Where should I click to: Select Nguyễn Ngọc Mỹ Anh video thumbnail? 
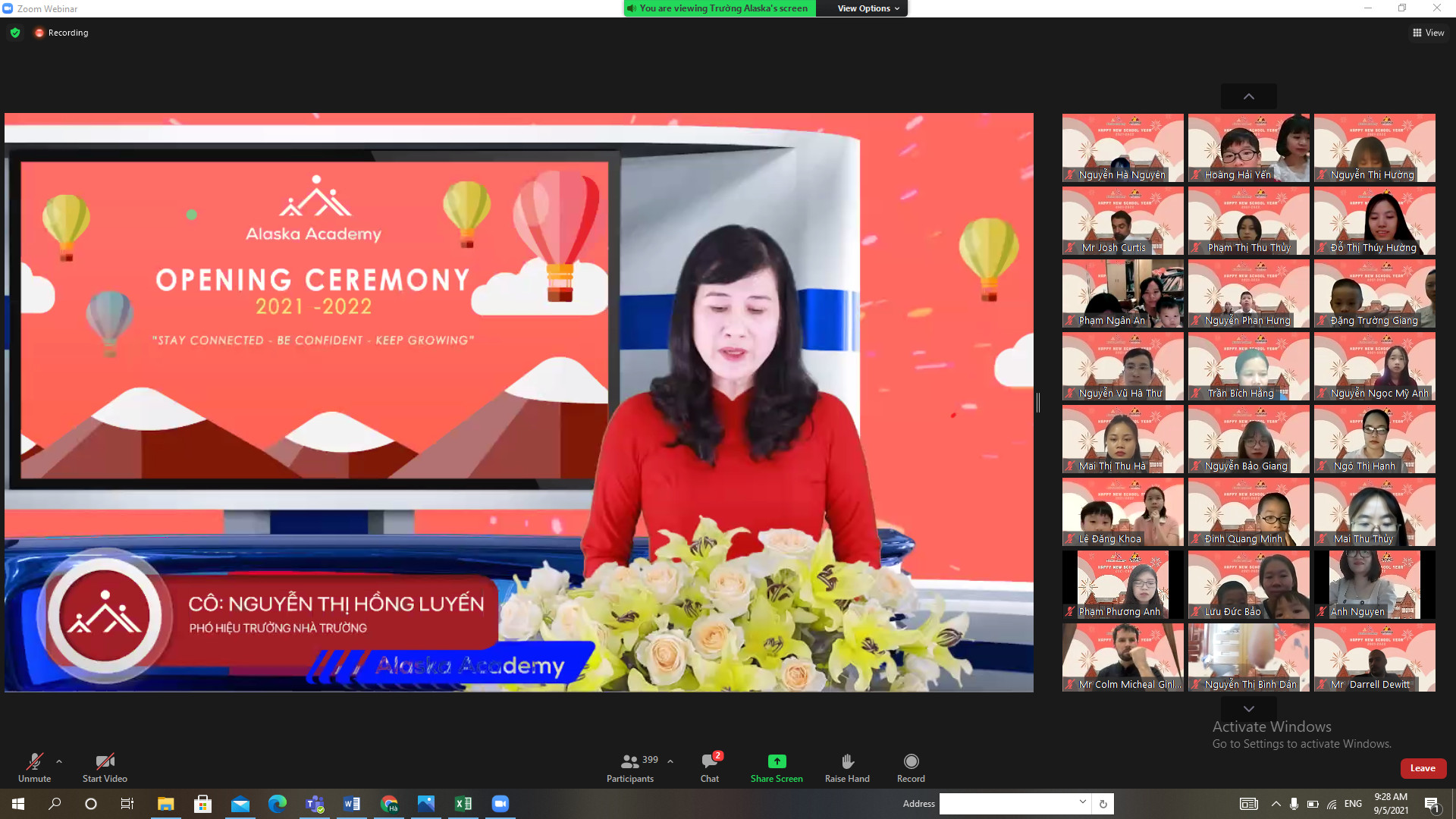coord(1375,366)
